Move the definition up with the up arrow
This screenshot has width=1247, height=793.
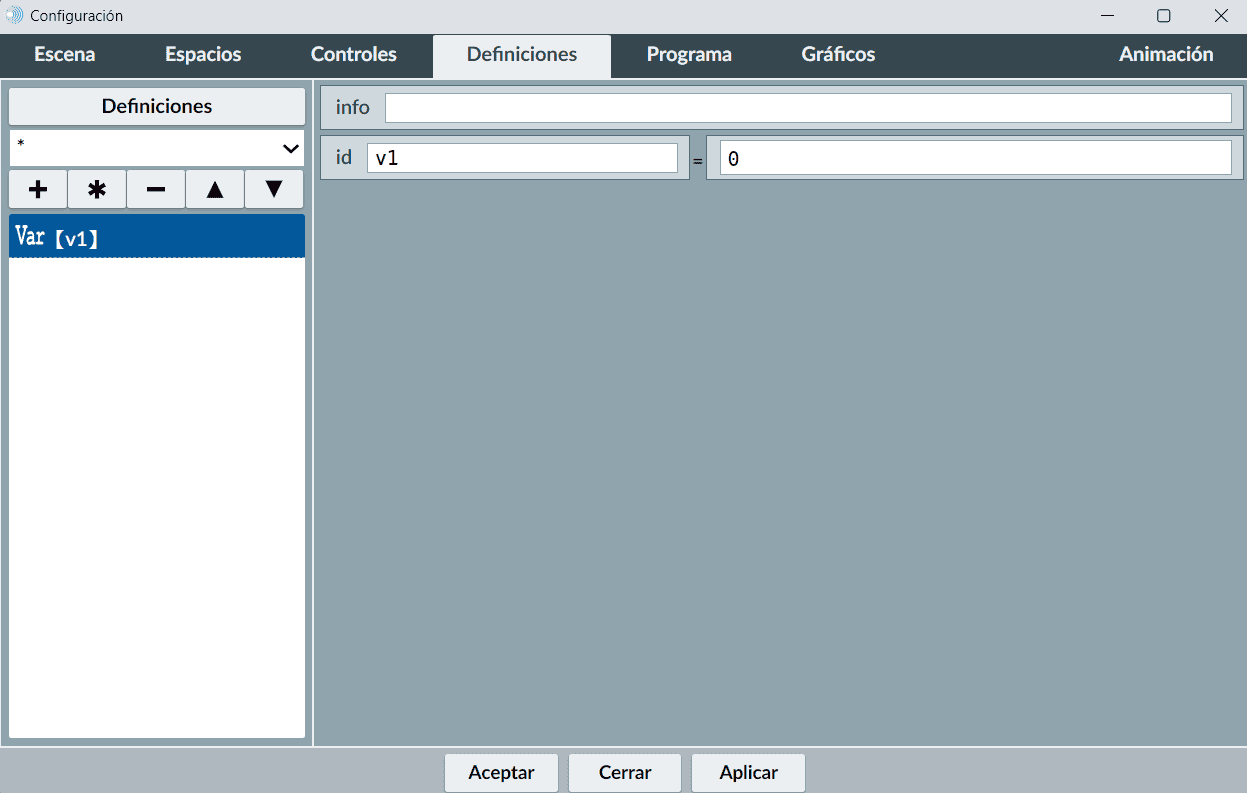[x=215, y=189]
